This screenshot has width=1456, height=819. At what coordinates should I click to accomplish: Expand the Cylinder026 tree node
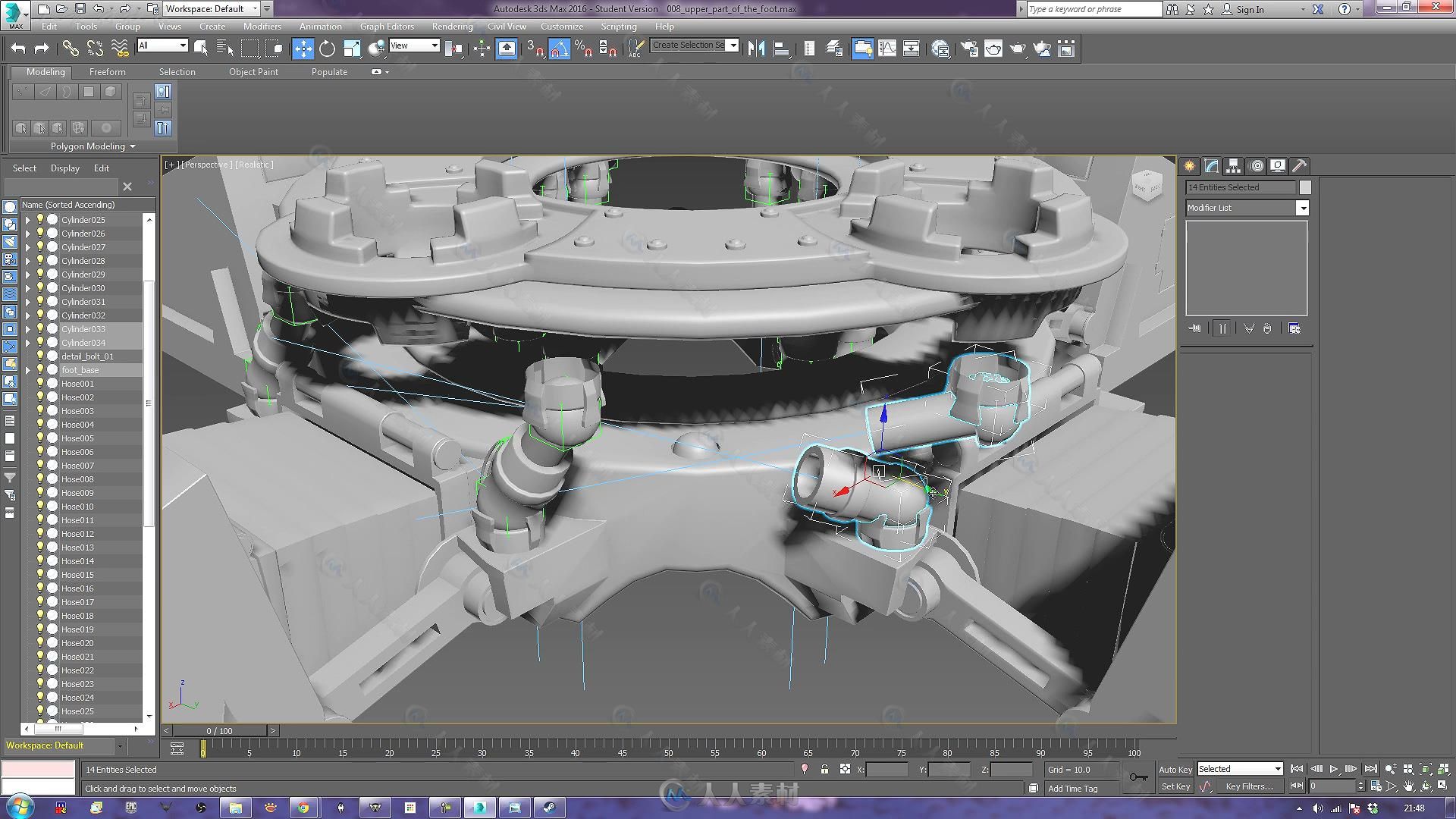coord(28,234)
